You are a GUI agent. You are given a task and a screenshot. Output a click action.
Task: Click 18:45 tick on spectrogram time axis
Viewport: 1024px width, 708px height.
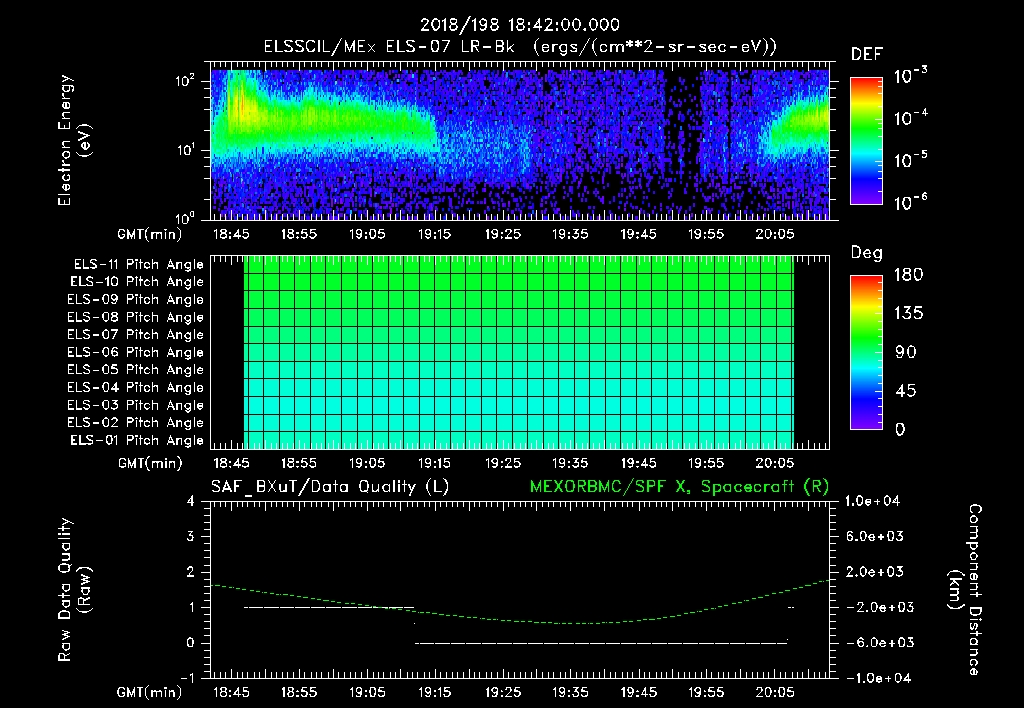[231, 234]
